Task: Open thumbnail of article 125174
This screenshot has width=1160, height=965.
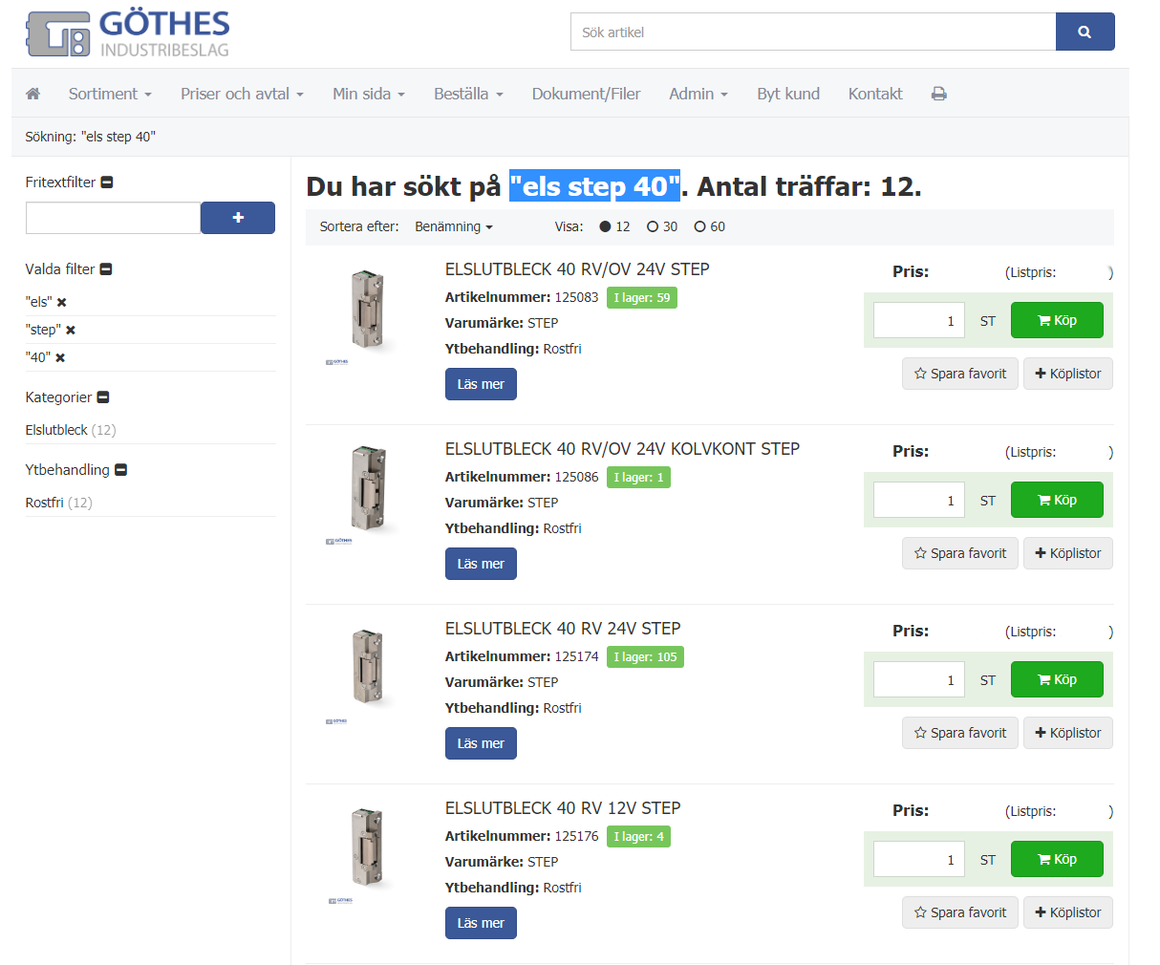Action: point(366,673)
